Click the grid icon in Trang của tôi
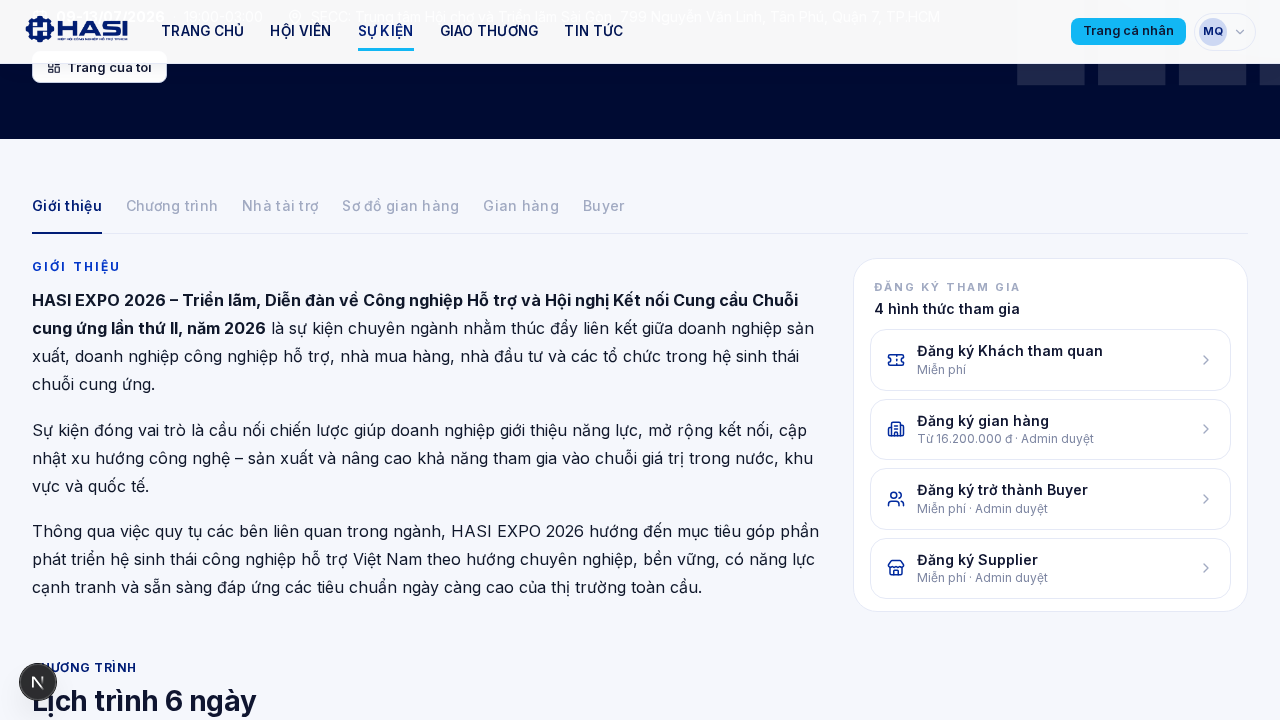 point(54,67)
